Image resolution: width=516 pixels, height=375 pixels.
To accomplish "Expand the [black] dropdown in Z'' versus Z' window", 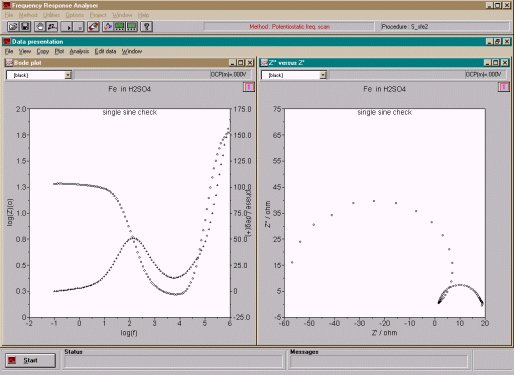I will point(323,75).
